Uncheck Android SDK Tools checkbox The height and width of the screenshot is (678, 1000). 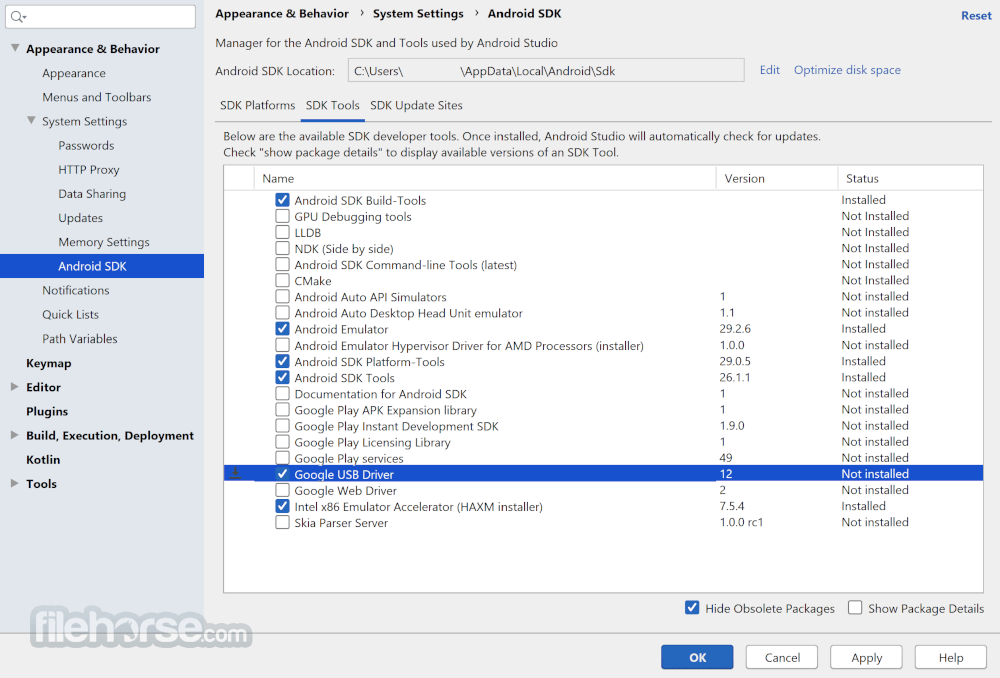(x=283, y=378)
